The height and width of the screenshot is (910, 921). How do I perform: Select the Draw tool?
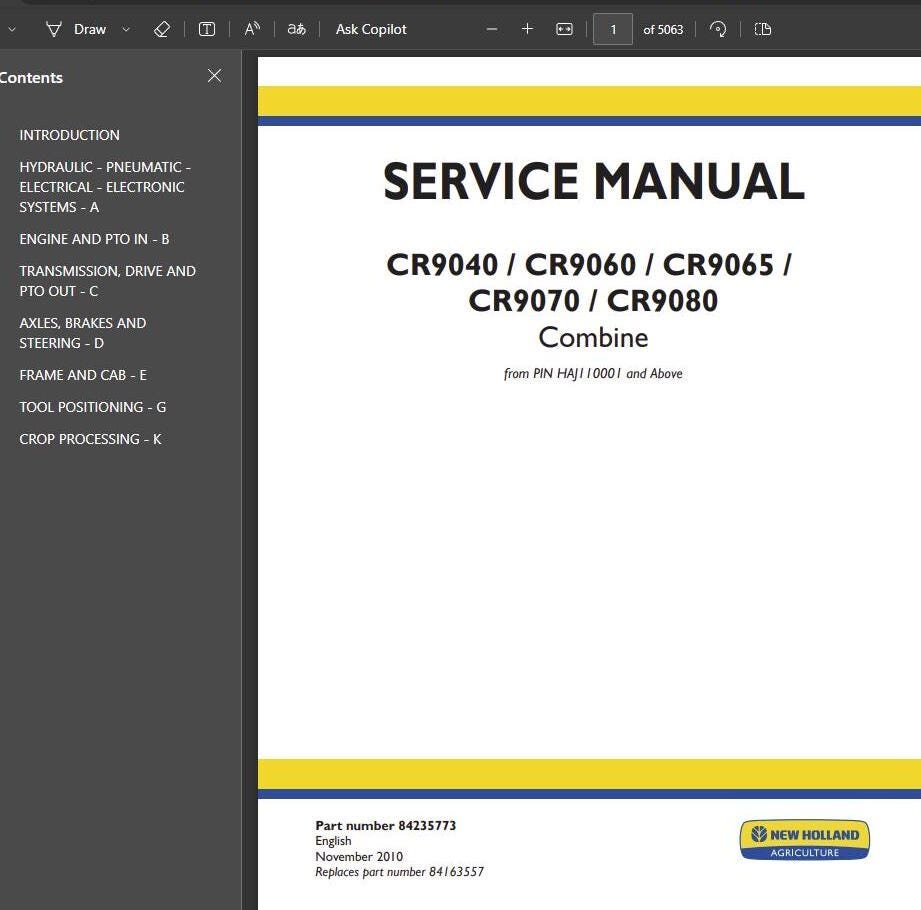point(76,29)
